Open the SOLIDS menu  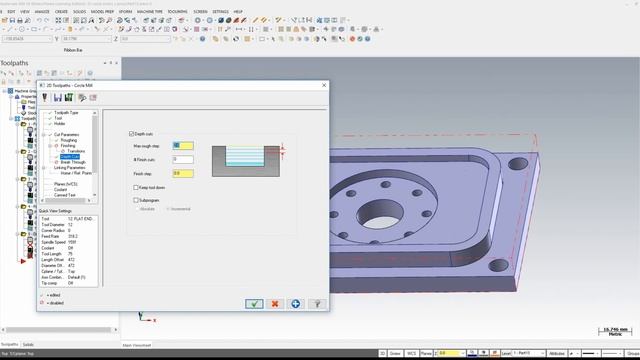(79, 11)
